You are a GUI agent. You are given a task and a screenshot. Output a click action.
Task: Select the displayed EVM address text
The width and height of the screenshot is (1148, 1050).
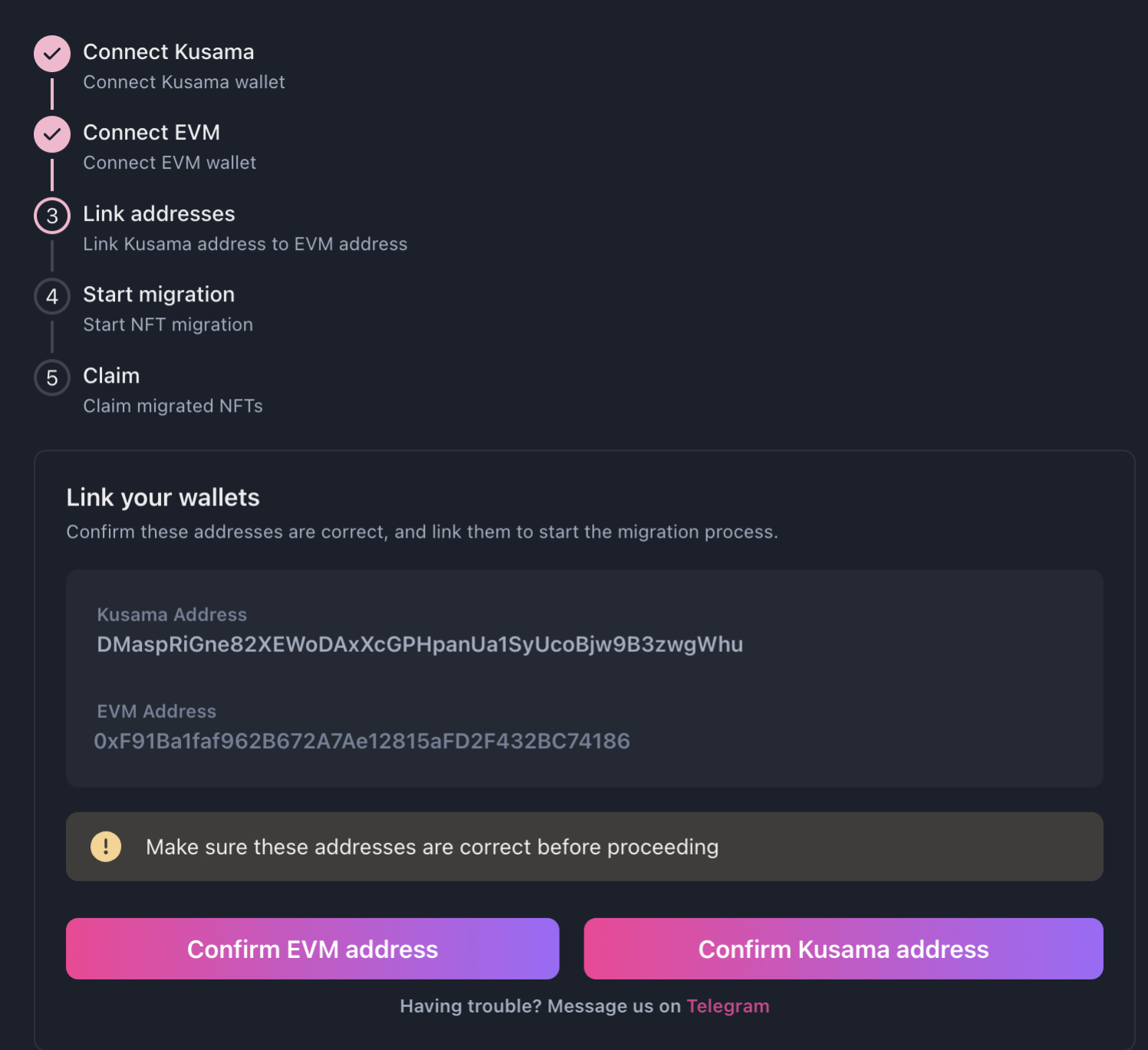pos(362,742)
